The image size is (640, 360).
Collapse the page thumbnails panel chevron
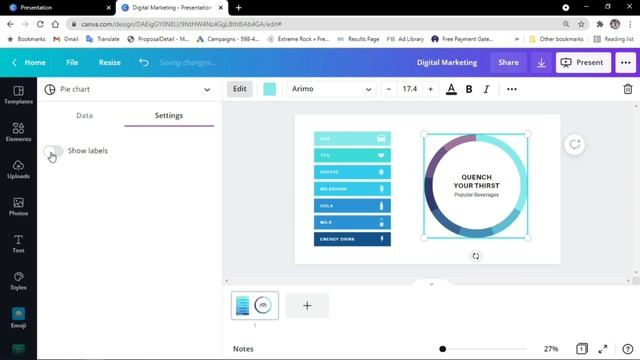[431, 284]
